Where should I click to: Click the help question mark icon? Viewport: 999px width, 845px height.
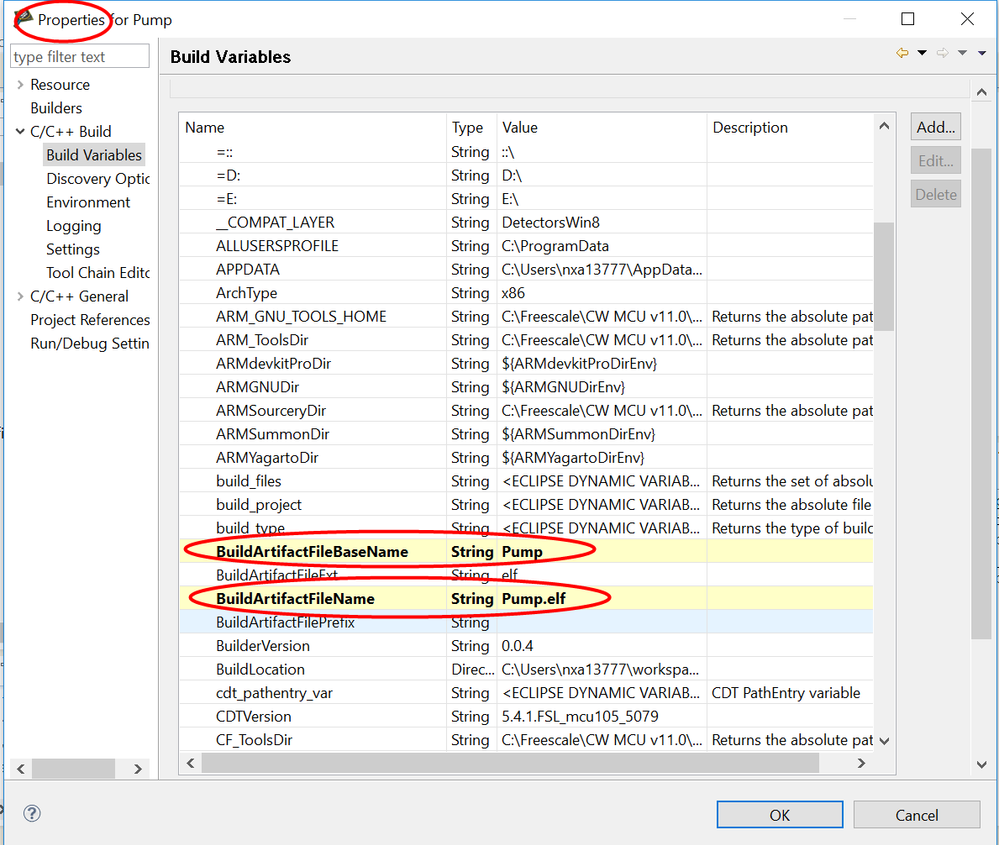pyautogui.click(x=32, y=813)
